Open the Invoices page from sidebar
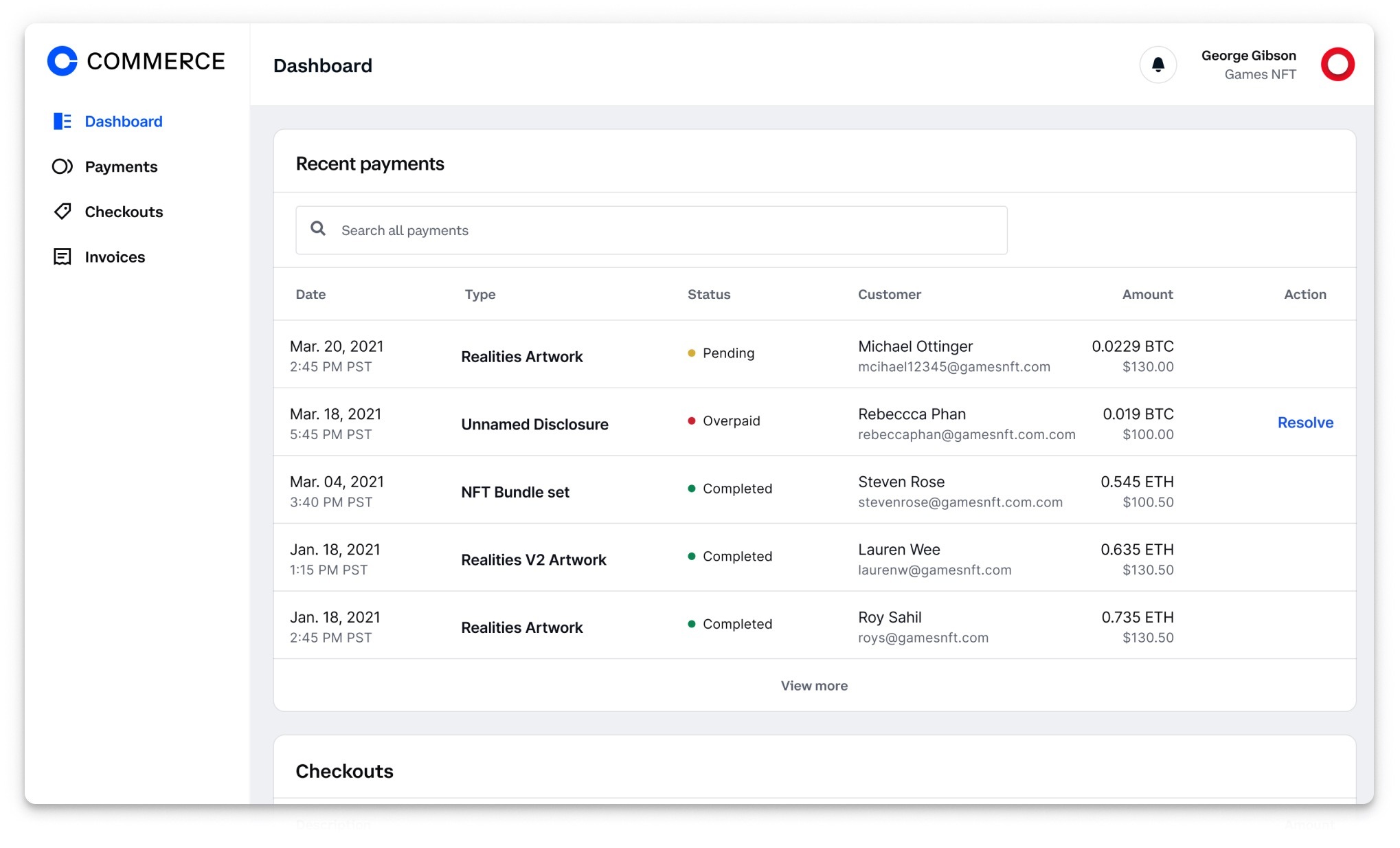The image size is (1400, 848). [x=115, y=256]
